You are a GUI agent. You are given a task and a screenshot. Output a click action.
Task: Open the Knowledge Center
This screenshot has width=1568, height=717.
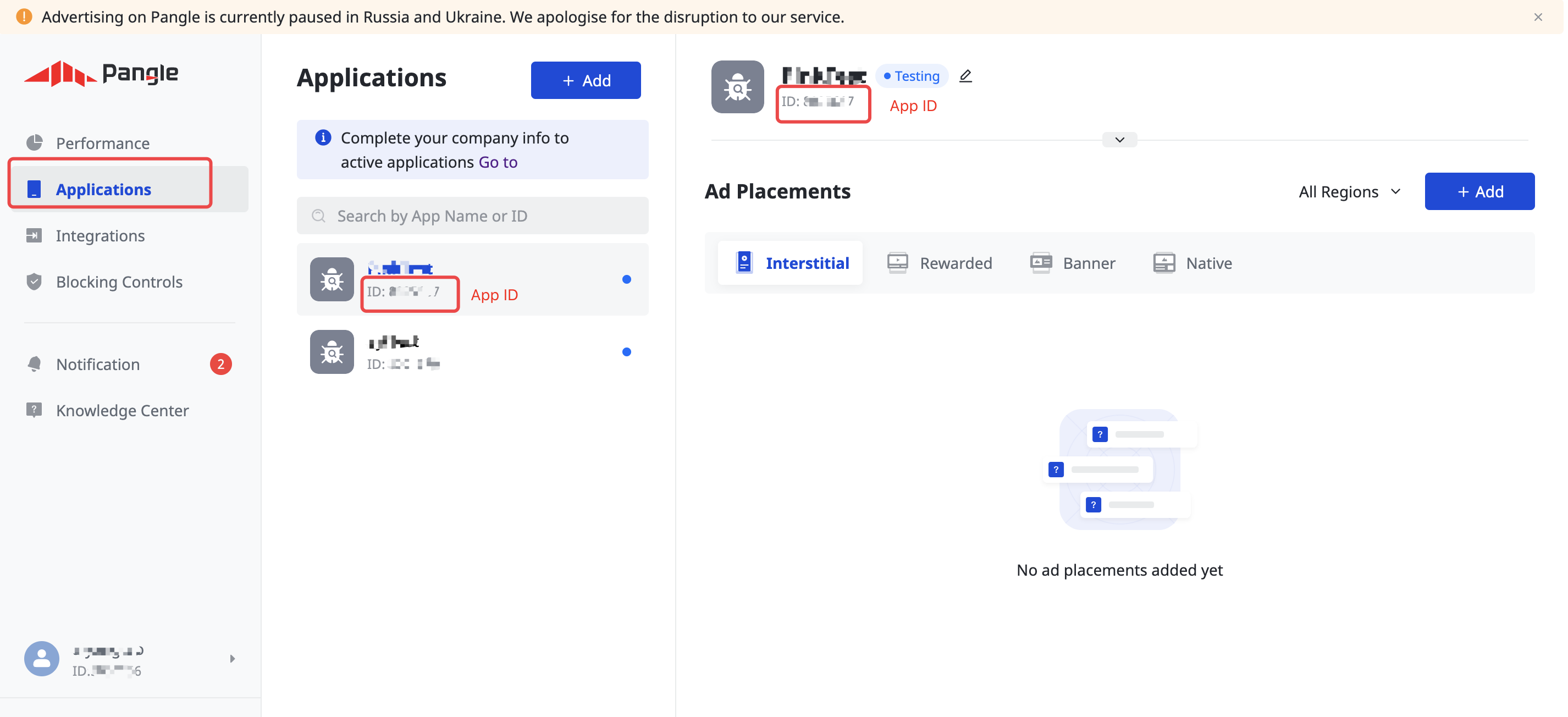click(x=122, y=410)
